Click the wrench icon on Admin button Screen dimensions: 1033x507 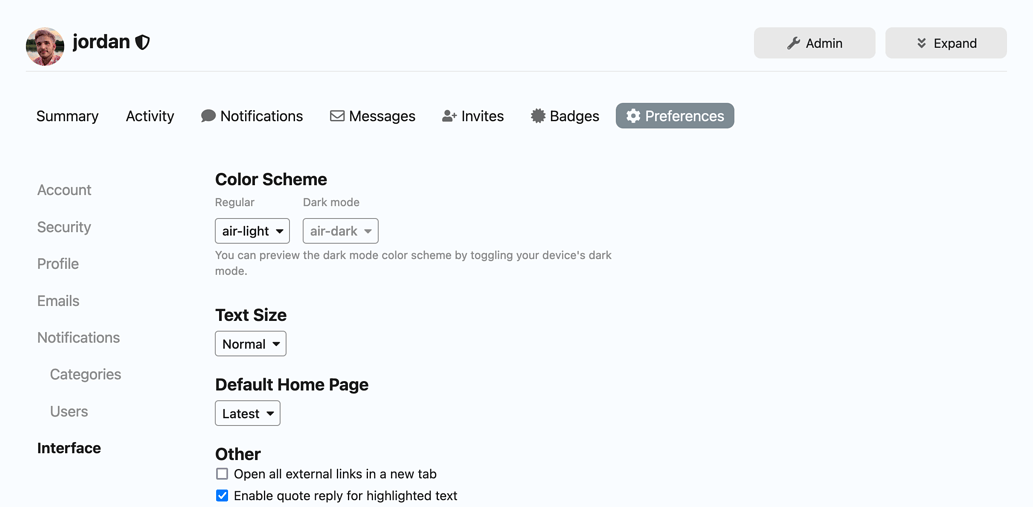(x=793, y=43)
